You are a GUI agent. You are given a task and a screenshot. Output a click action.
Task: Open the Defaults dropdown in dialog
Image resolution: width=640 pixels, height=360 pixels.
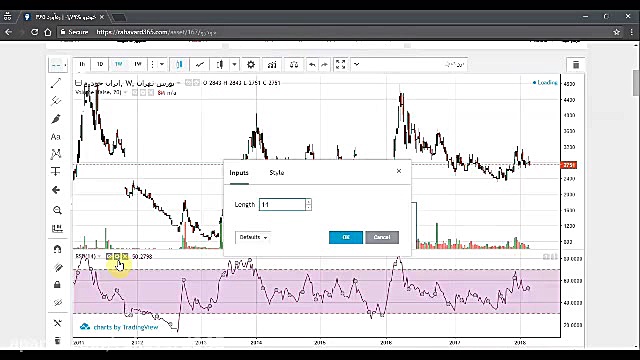click(253, 237)
